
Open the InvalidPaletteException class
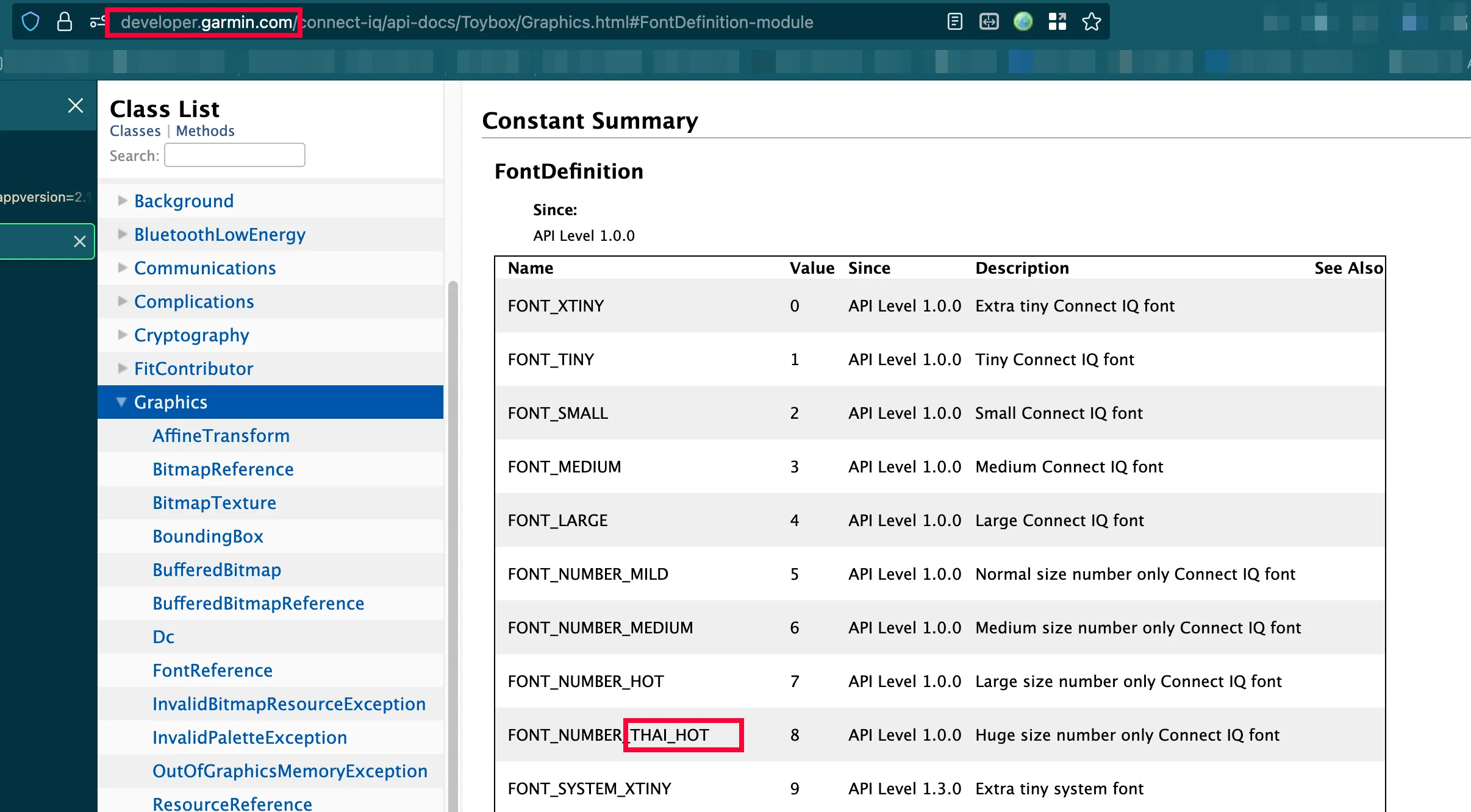249,738
